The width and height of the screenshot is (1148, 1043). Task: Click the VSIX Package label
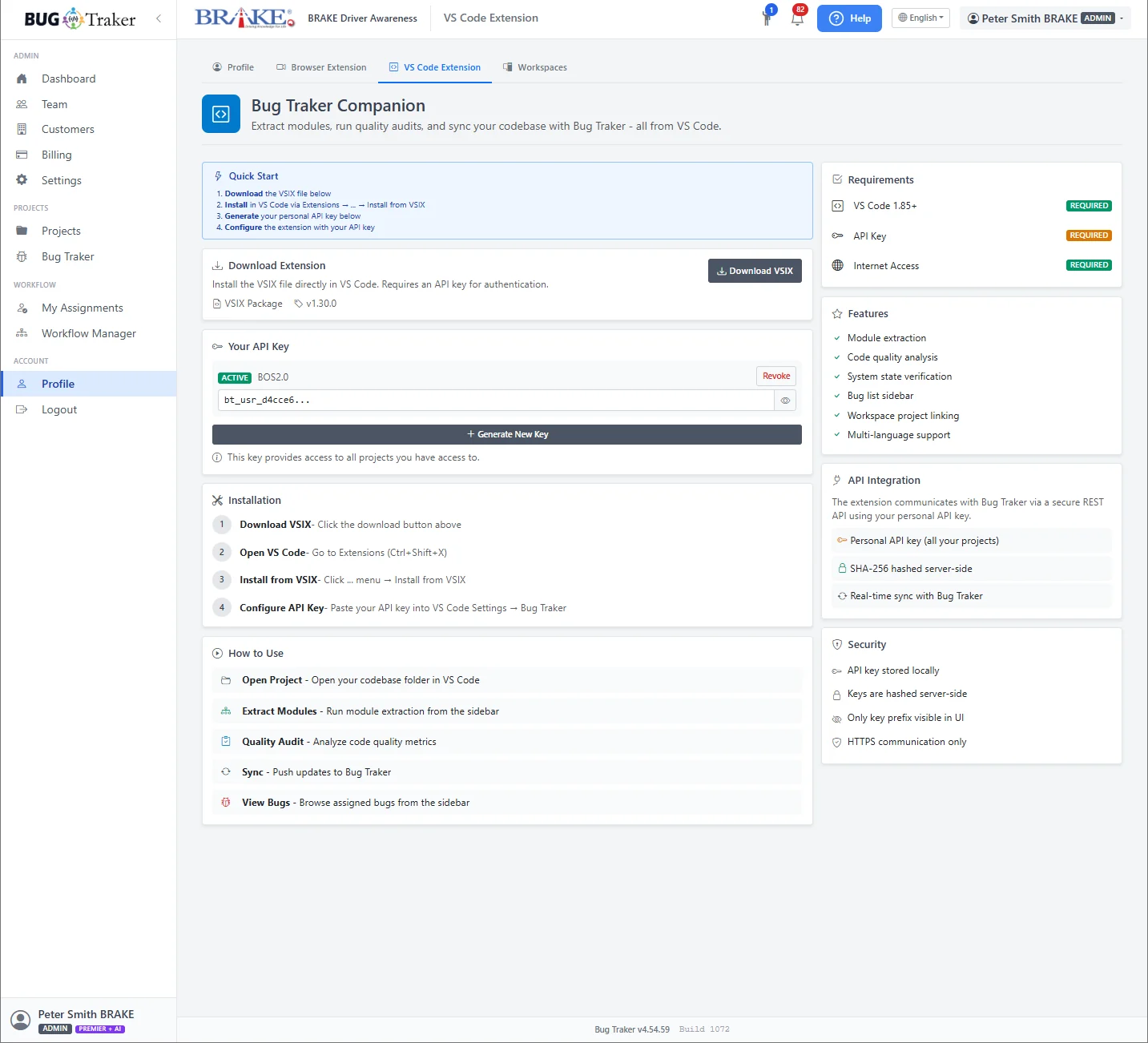(248, 304)
